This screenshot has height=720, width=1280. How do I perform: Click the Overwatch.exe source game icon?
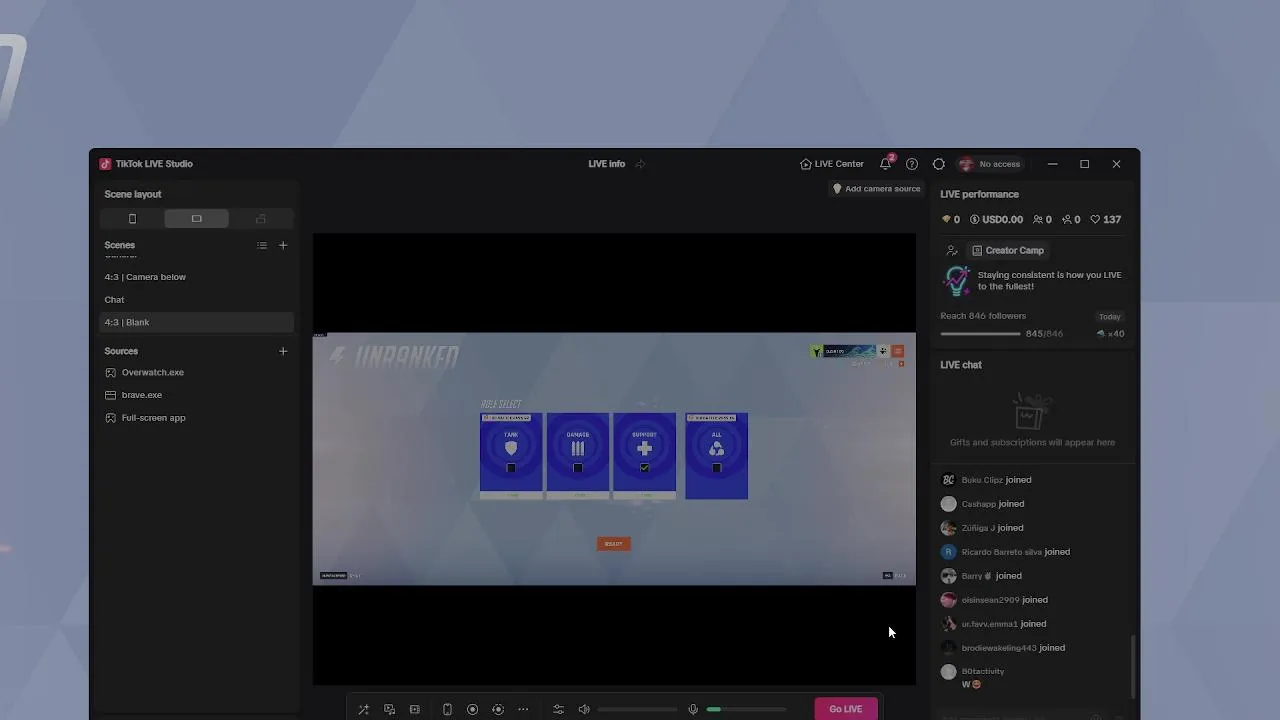(110, 372)
